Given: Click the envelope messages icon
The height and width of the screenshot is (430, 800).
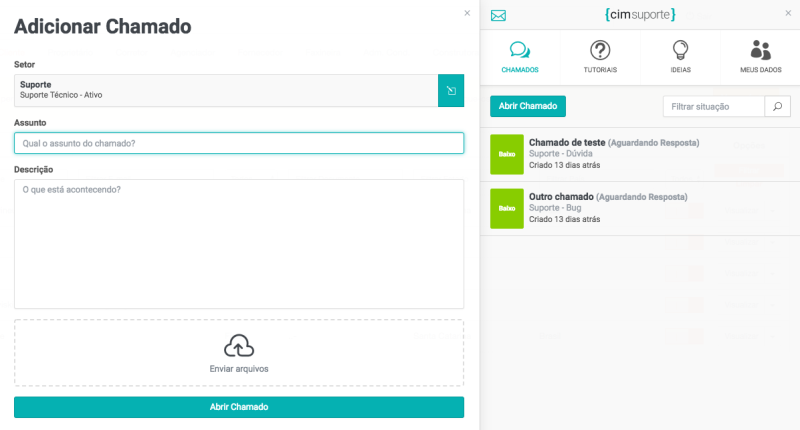Looking at the screenshot, I should click(x=499, y=15).
